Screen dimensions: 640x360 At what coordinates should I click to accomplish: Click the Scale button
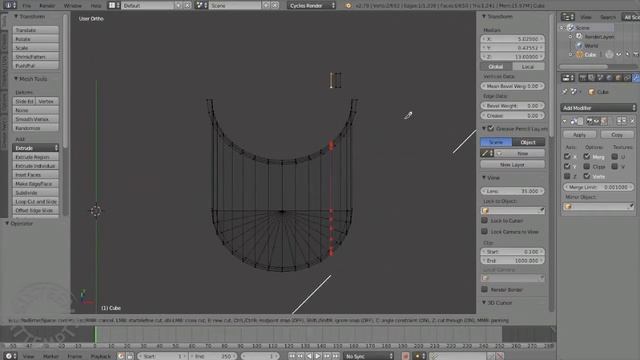36,48
